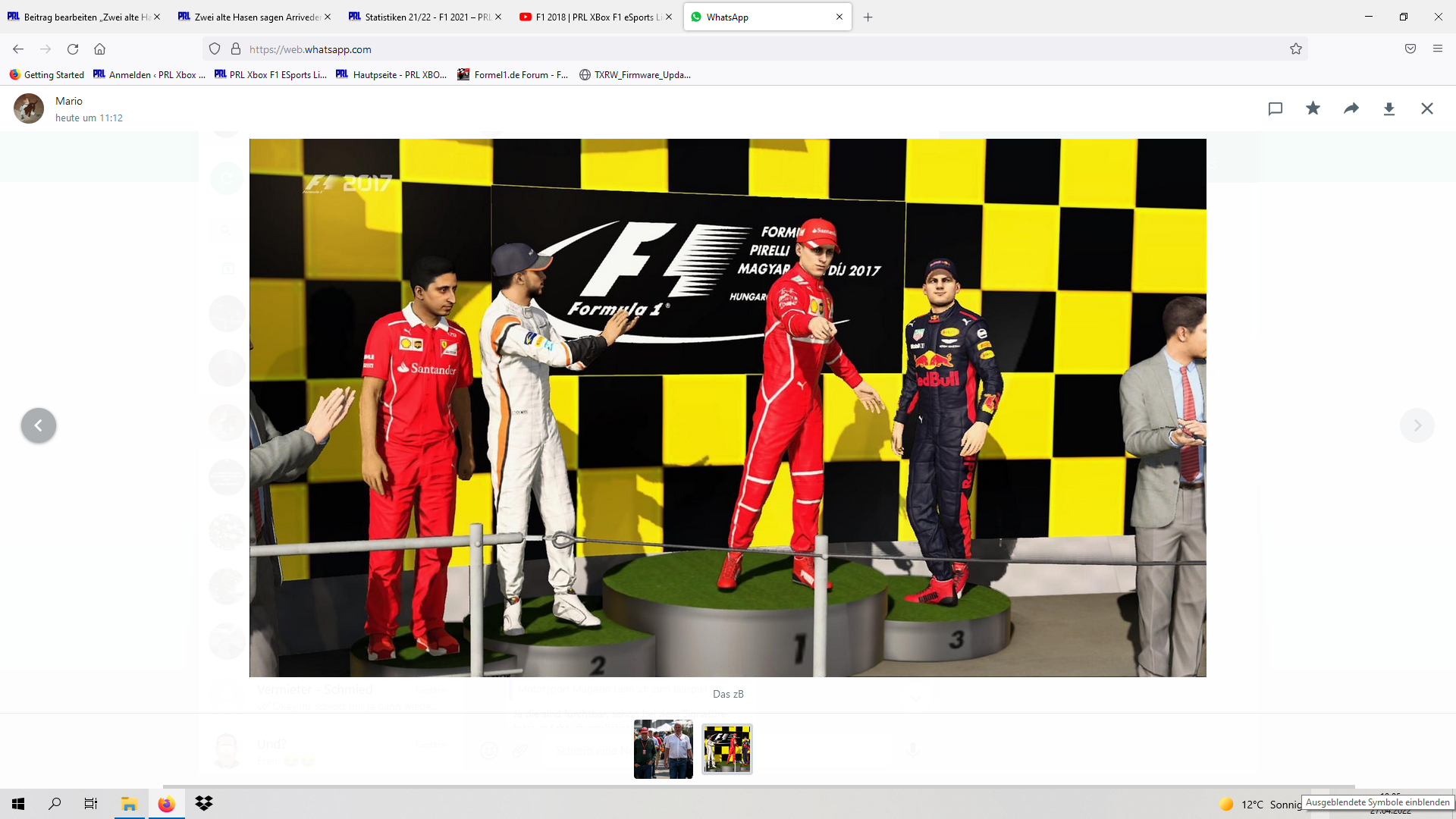Open the Windows Start menu
This screenshot has width=1456, height=819.
(x=18, y=804)
